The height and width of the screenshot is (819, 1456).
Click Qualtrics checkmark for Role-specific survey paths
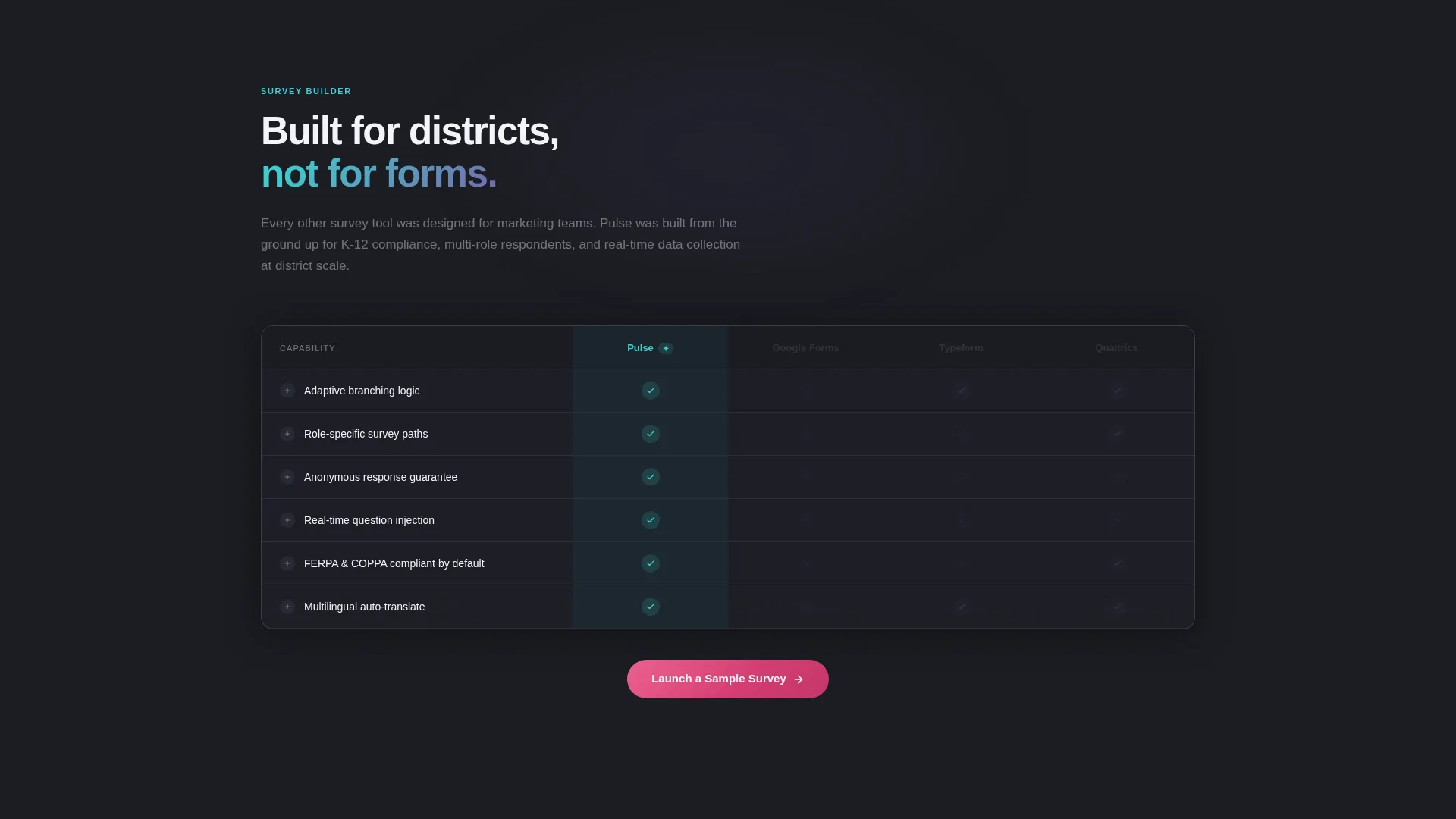coord(1116,434)
